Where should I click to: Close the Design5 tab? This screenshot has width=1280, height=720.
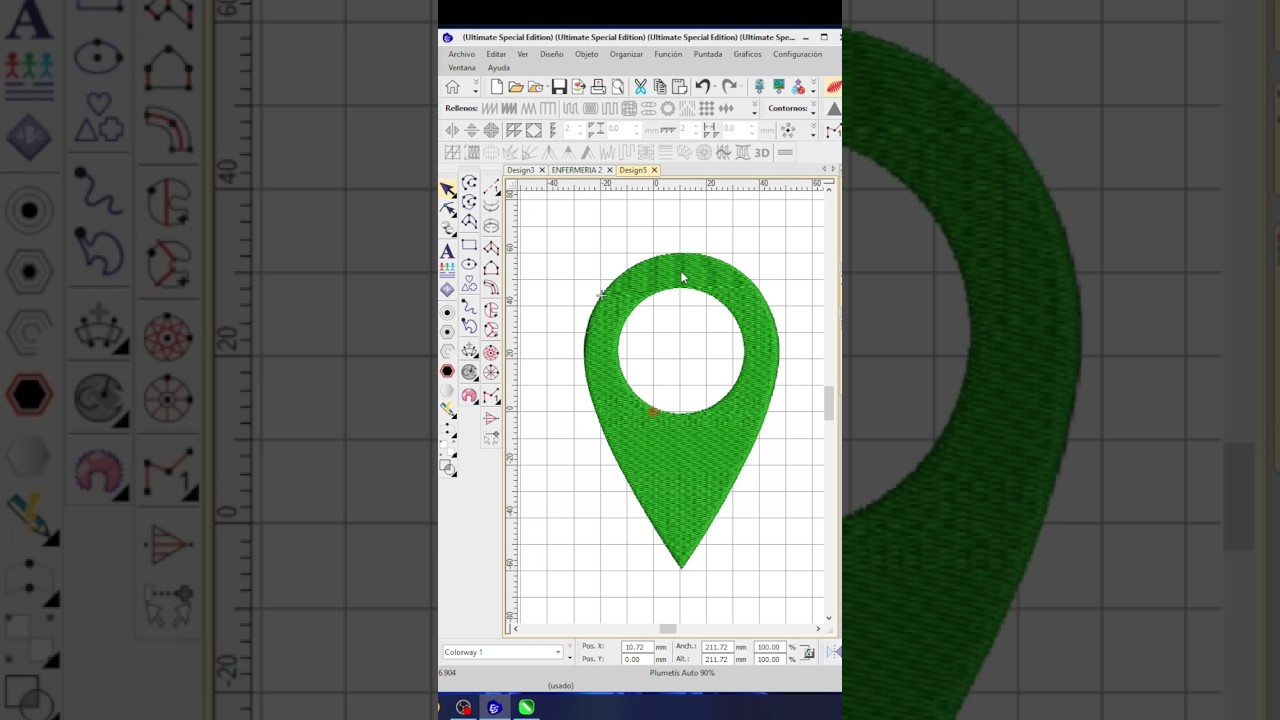point(654,170)
